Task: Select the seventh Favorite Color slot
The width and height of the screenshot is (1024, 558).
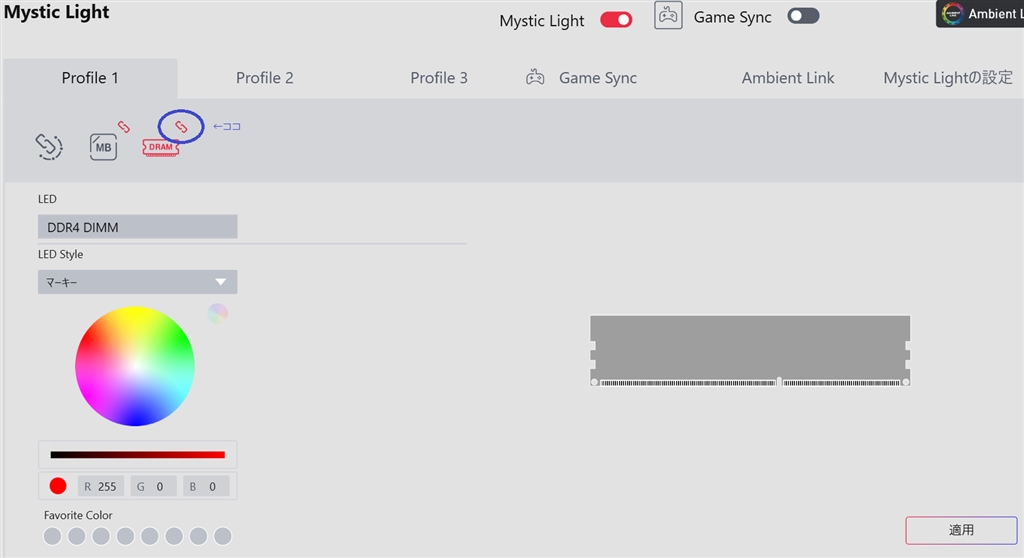Action: click(199, 536)
